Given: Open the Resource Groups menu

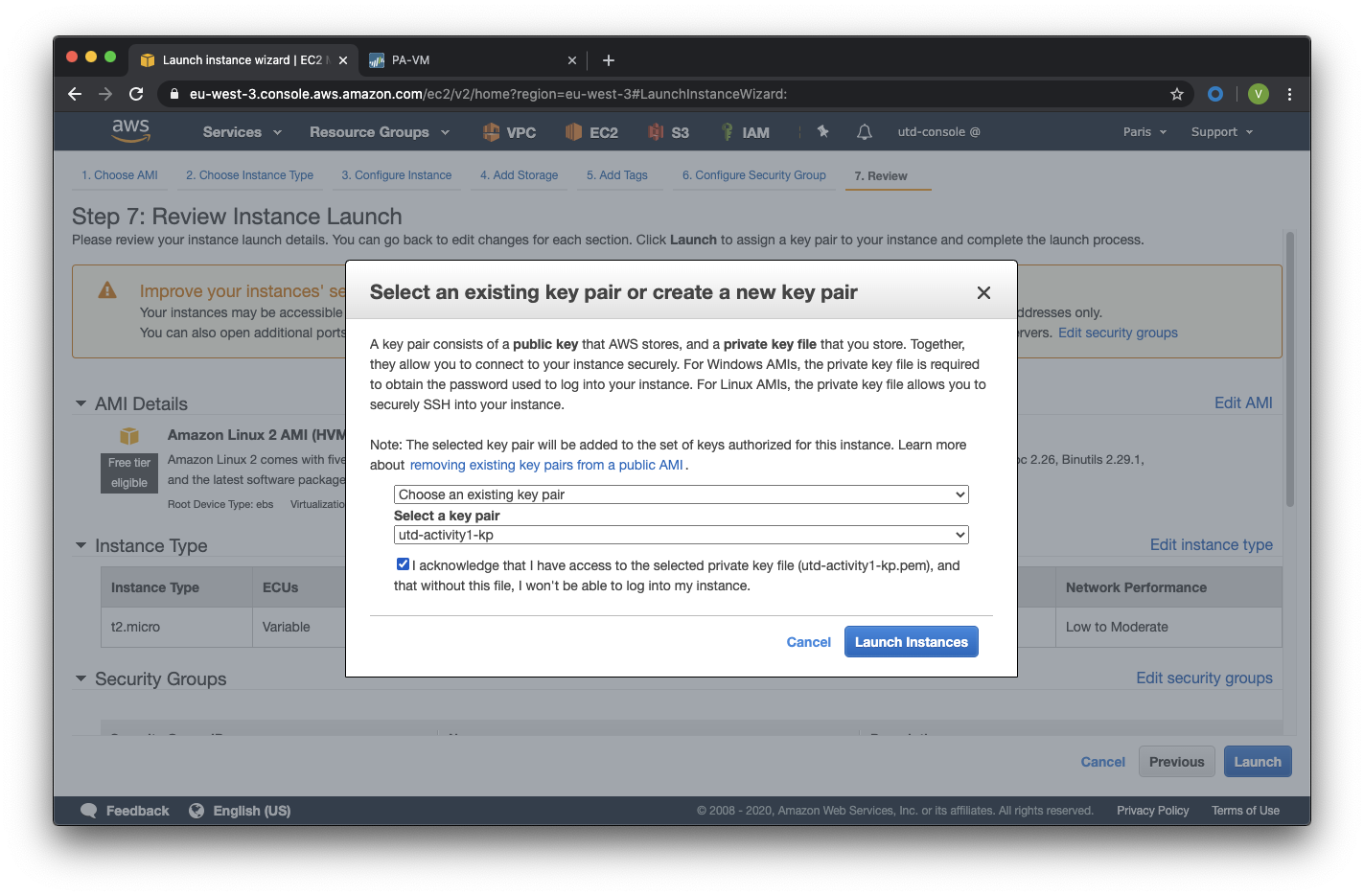Looking at the screenshot, I should pyautogui.click(x=380, y=132).
